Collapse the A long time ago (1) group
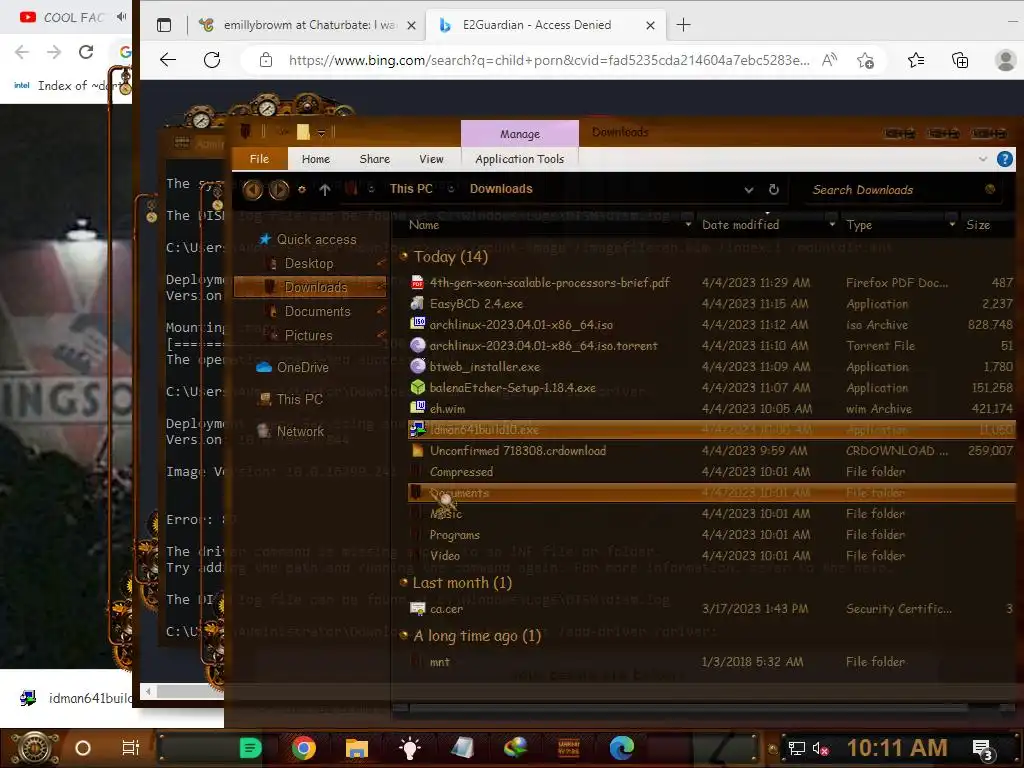 404,635
